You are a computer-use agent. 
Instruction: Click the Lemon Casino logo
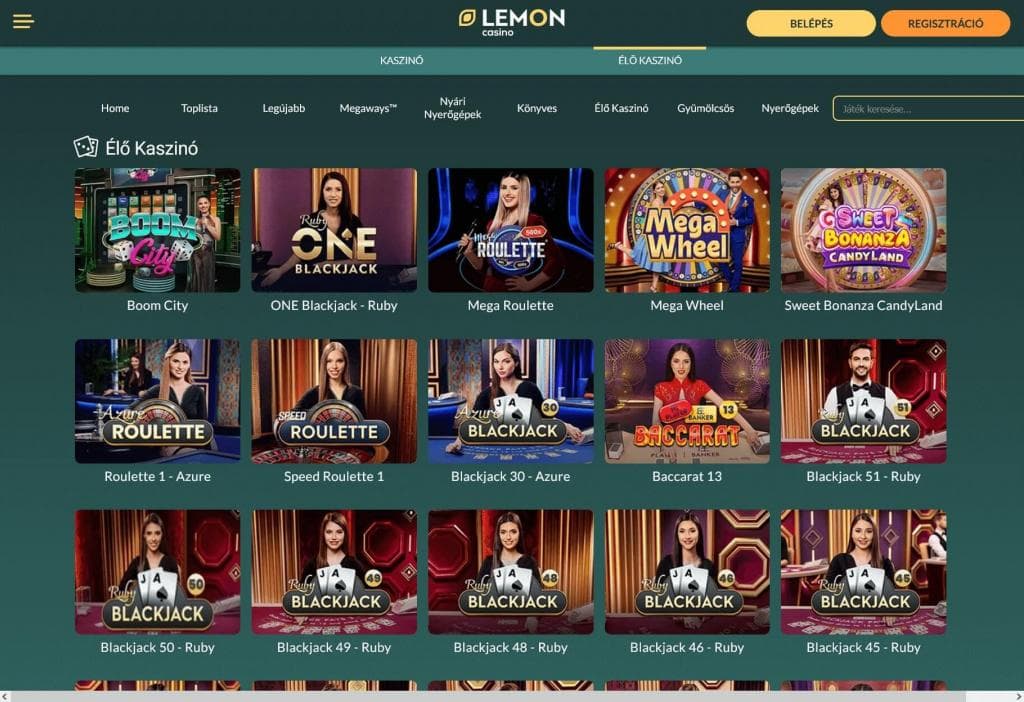[x=512, y=22]
